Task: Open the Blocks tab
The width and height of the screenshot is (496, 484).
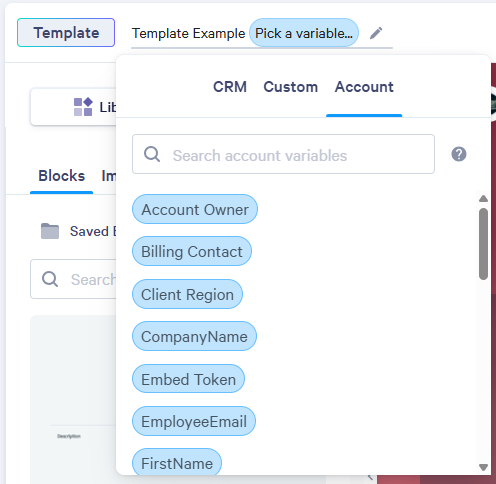Action: [62, 176]
